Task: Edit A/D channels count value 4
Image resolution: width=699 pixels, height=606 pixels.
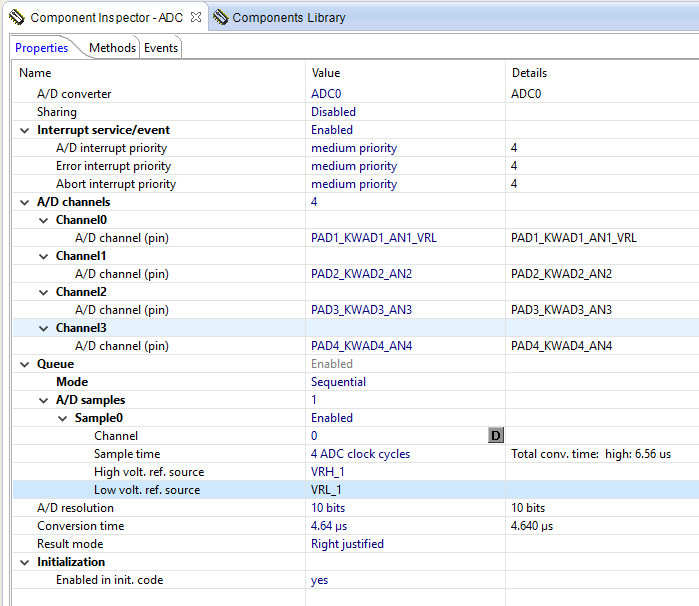Action: [314, 202]
